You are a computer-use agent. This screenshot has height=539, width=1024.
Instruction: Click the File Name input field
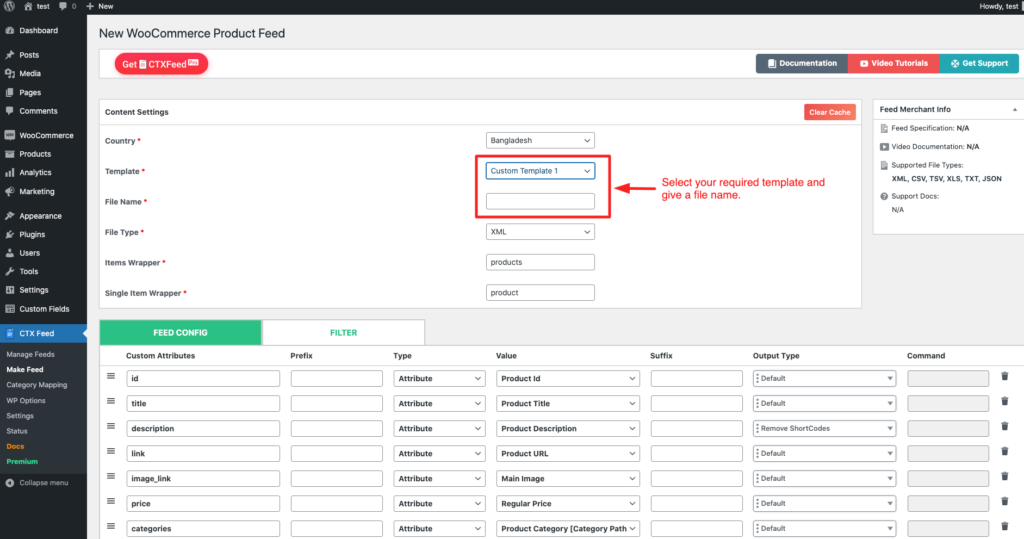pyautogui.click(x=540, y=201)
